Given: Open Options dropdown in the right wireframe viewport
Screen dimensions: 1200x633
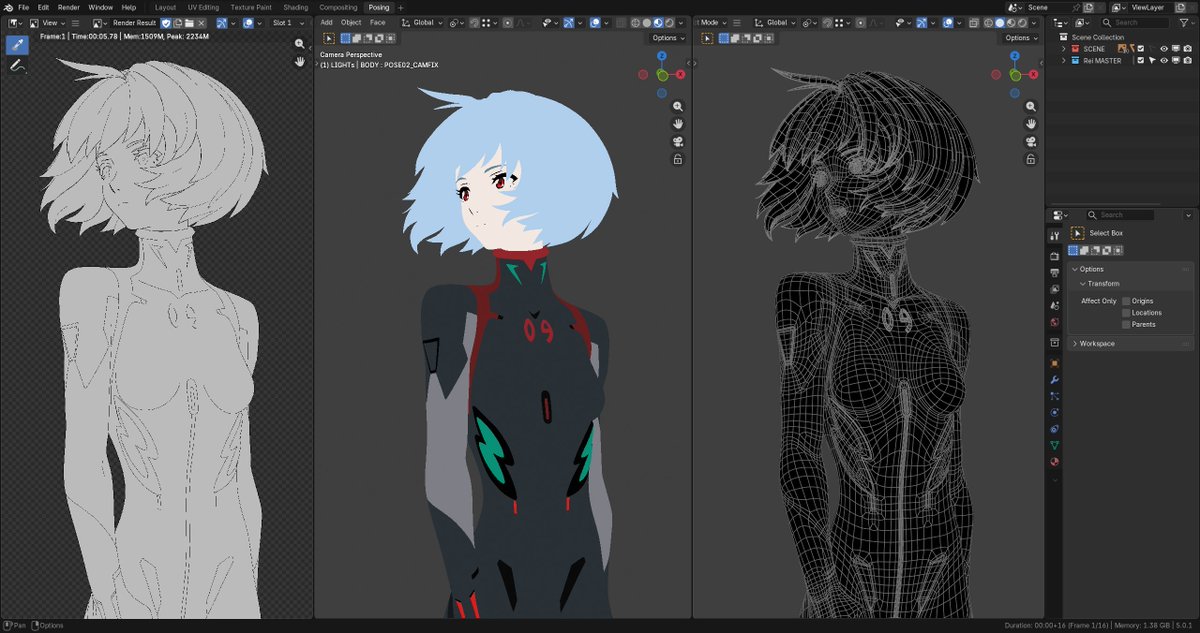Looking at the screenshot, I should point(1021,38).
